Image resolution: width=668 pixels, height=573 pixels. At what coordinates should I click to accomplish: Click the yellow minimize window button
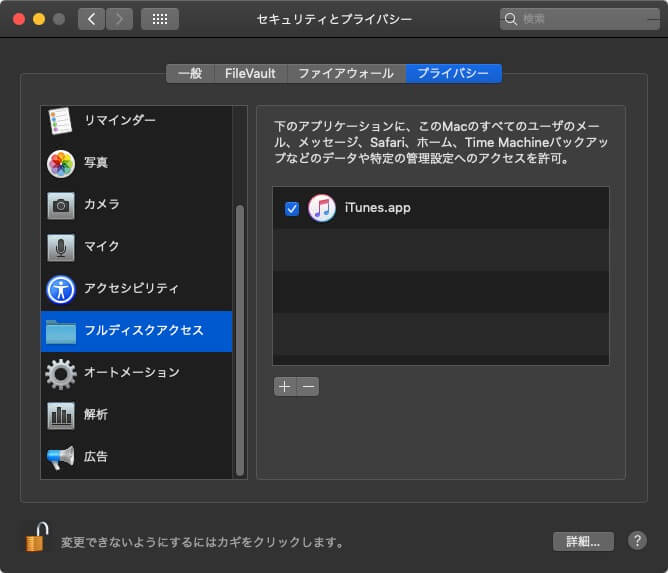(x=39, y=19)
